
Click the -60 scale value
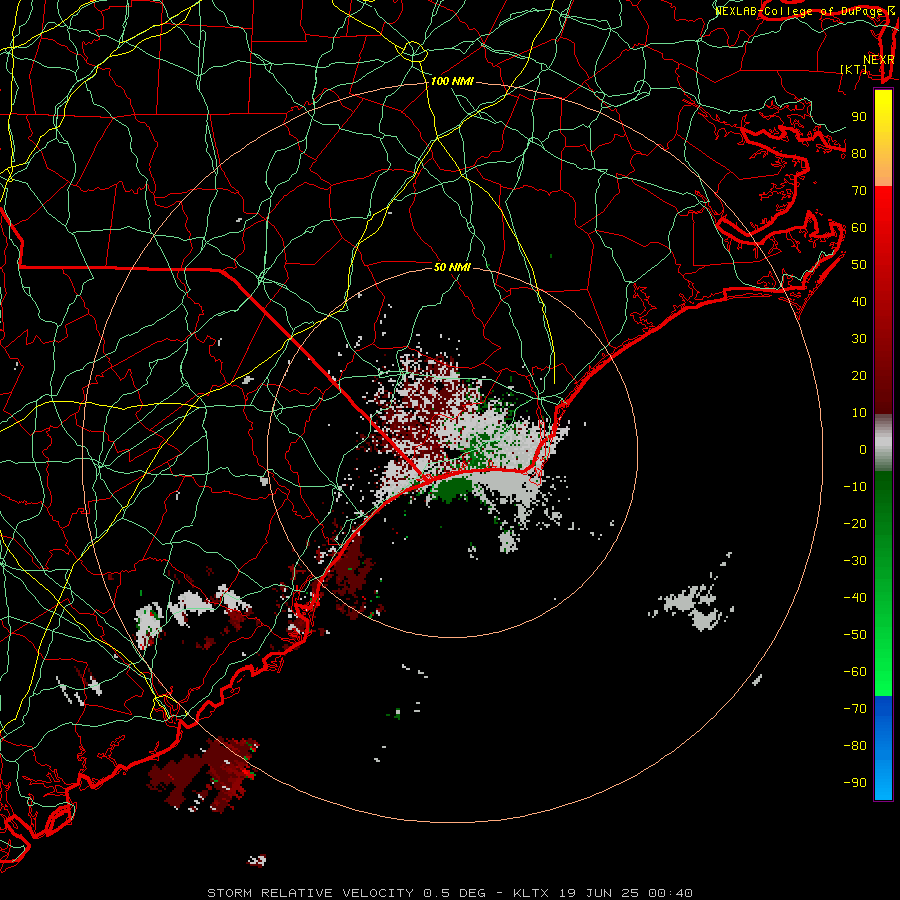pos(855,672)
